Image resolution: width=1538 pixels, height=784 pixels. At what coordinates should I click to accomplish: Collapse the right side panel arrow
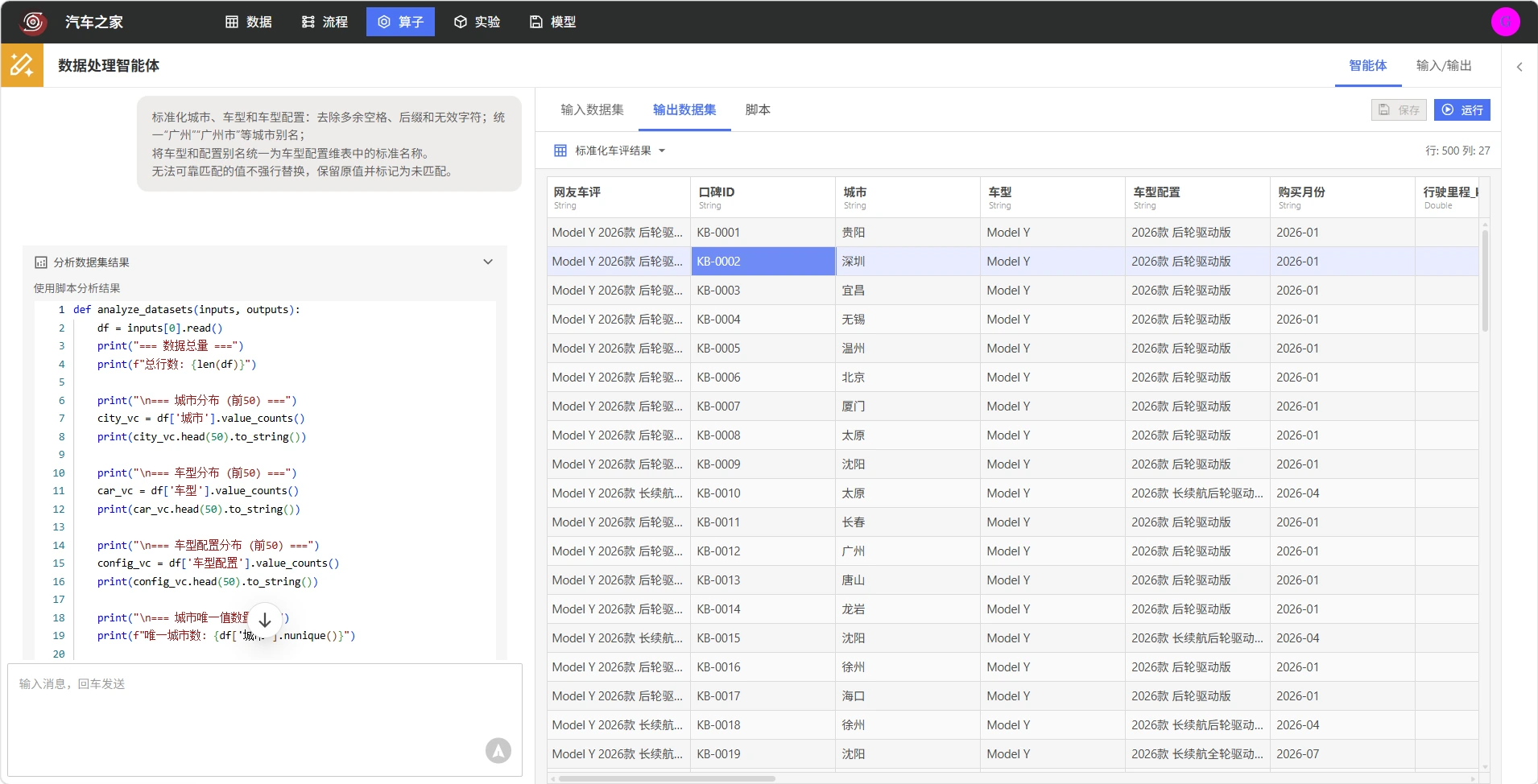(x=1519, y=67)
